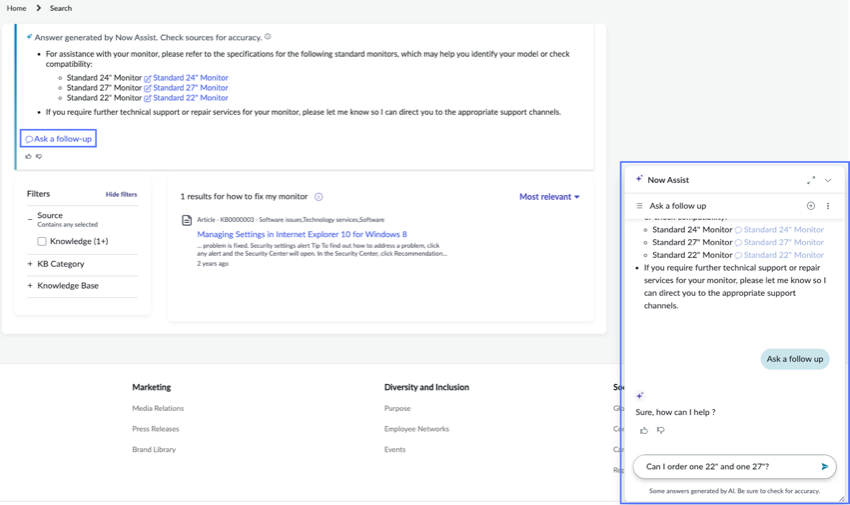The image size is (850, 505).
Task: Click the article document icon in results
Action: pyautogui.click(x=186, y=220)
